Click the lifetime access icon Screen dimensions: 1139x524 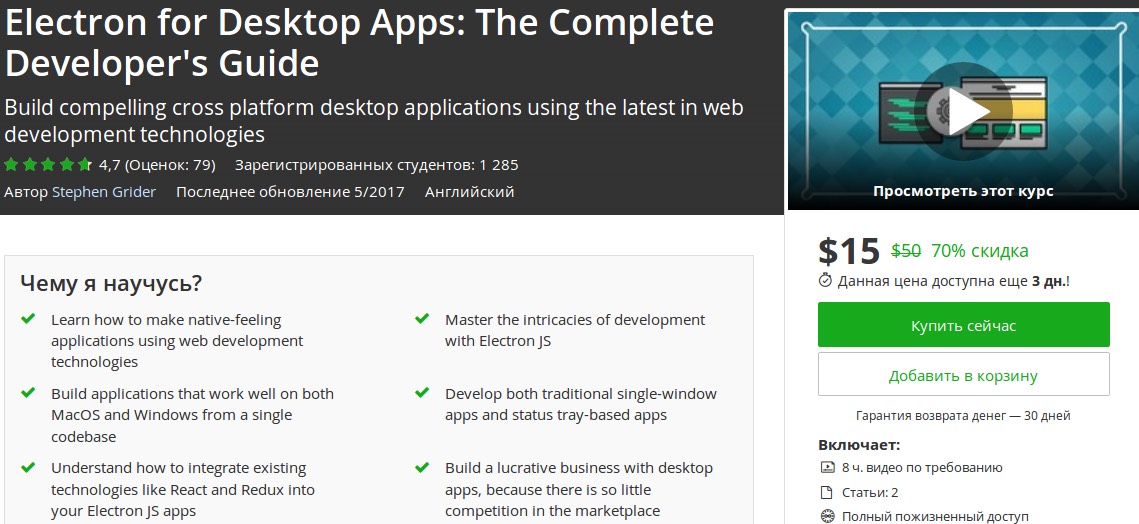tap(826, 517)
